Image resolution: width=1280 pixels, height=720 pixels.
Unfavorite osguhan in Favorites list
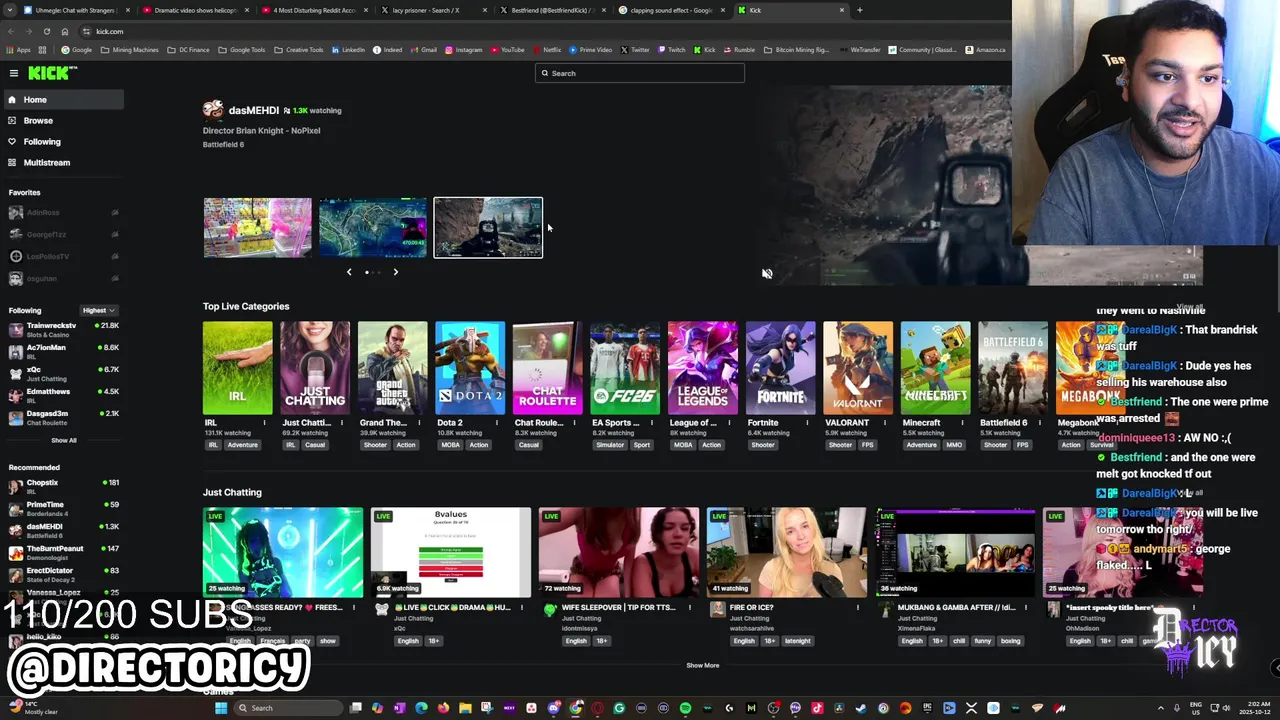tap(114, 279)
